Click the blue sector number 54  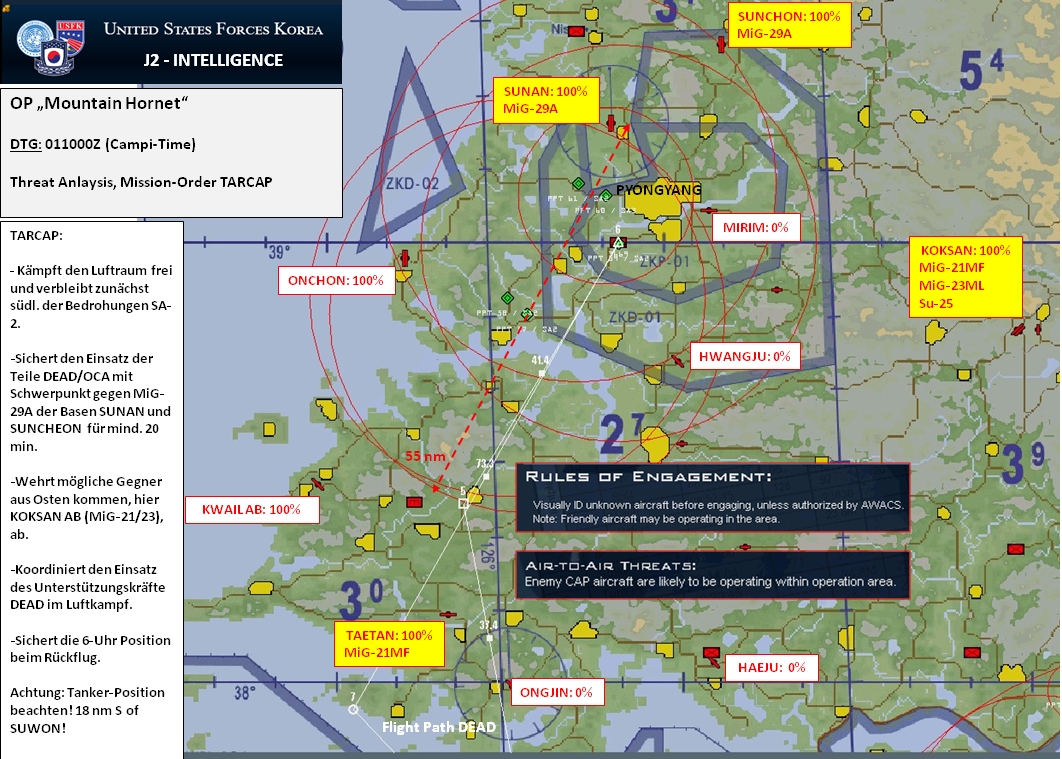coord(981,70)
